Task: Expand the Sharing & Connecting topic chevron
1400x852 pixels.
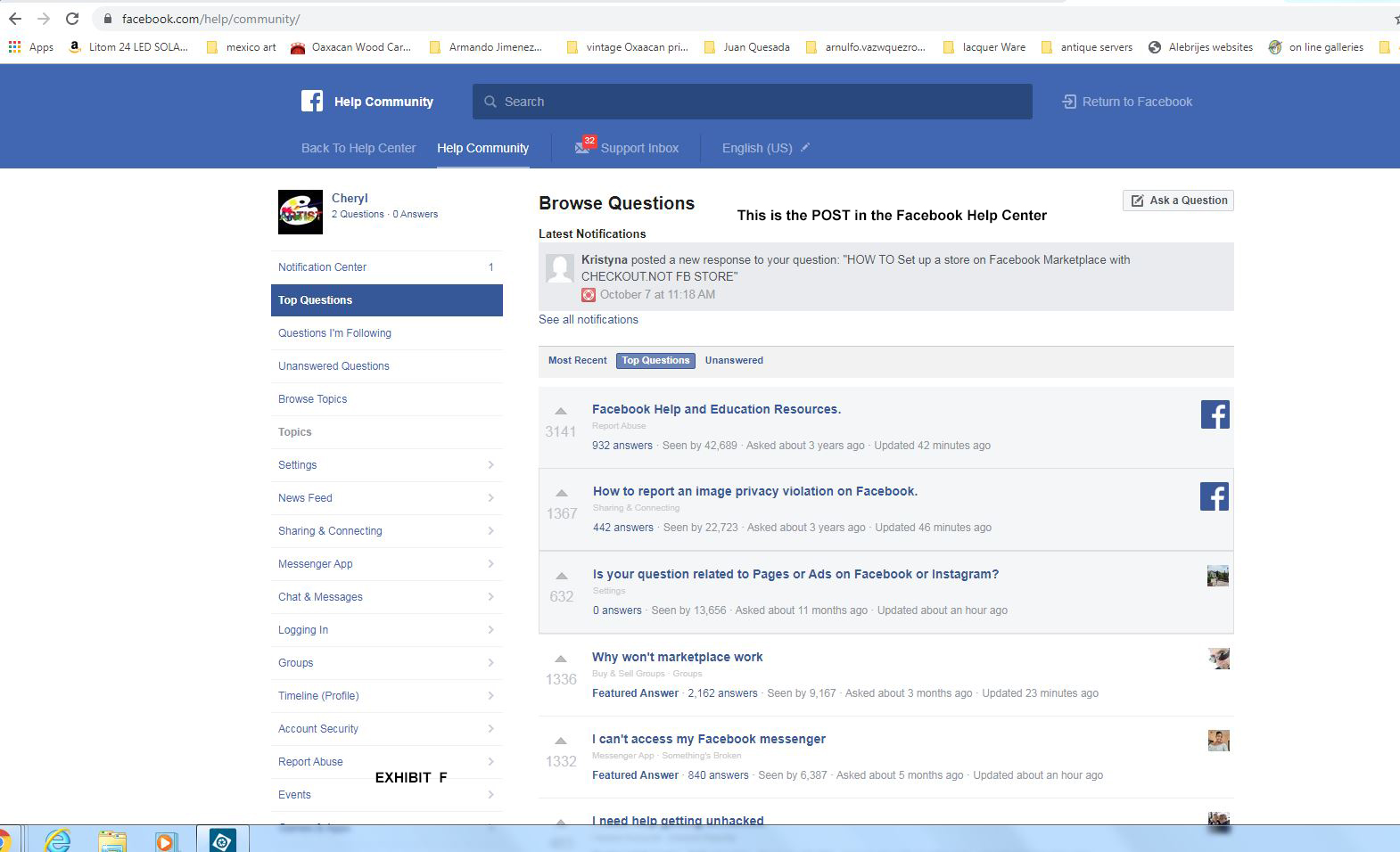Action: pos(490,530)
